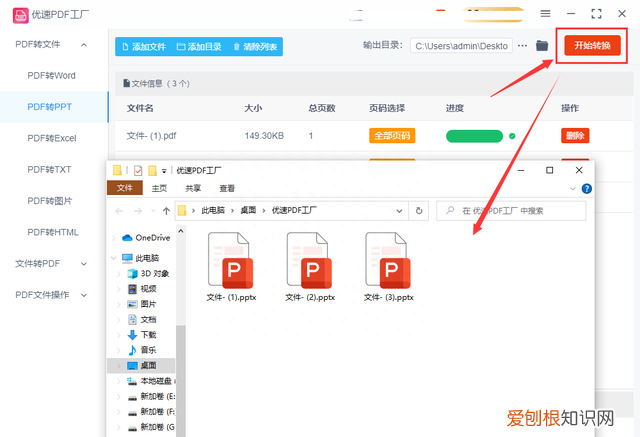Toggle the Explorer quick access properties checkbox icon
The image size is (640, 437).
click(x=138, y=170)
